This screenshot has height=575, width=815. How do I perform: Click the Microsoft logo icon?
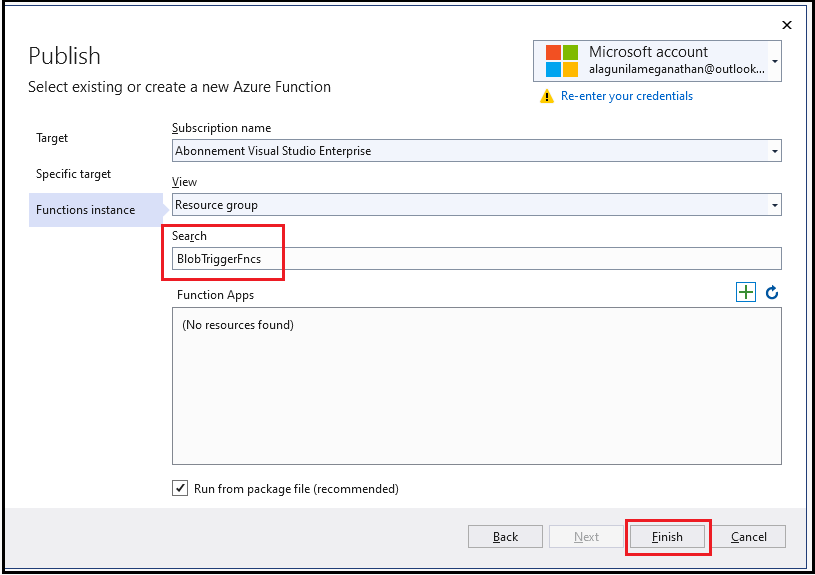click(561, 61)
